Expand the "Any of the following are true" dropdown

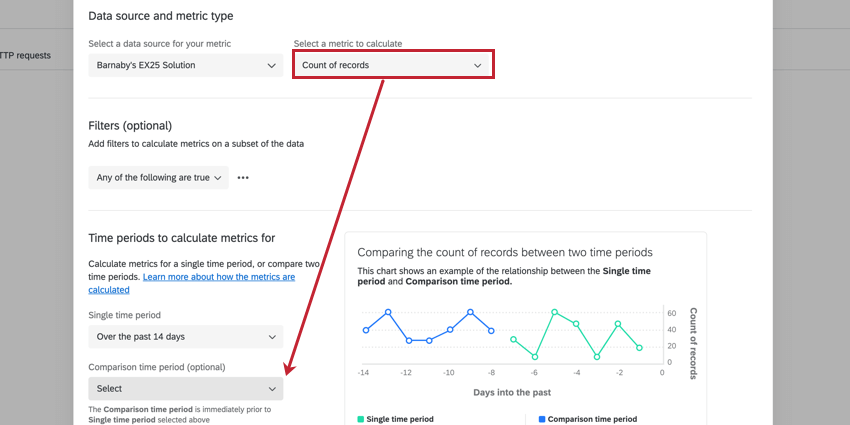pos(158,177)
